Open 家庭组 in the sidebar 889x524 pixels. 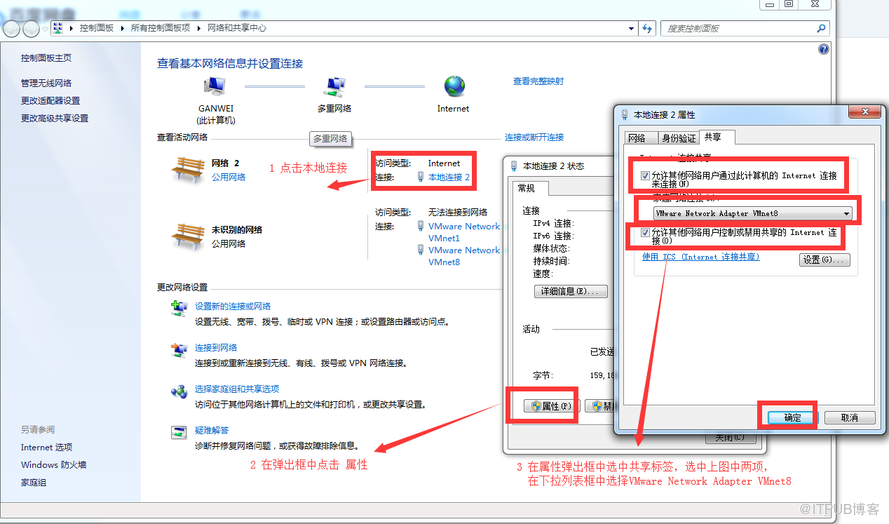pyautogui.click(x=33, y=482)
